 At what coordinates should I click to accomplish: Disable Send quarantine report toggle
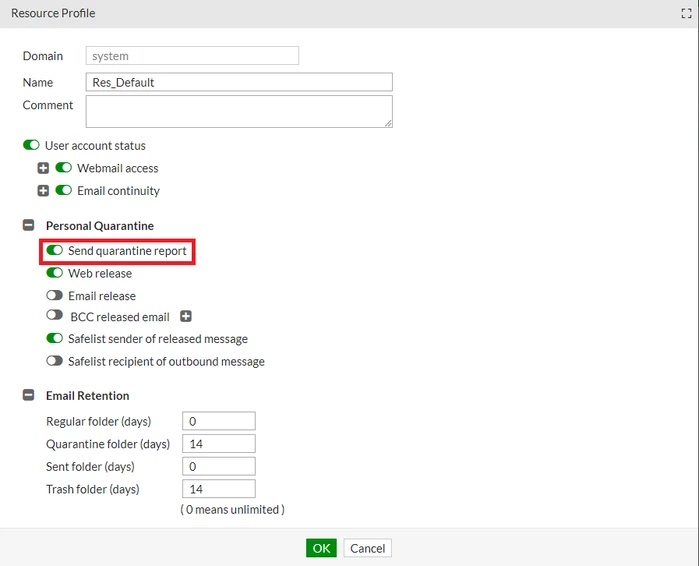coord(54,250)
